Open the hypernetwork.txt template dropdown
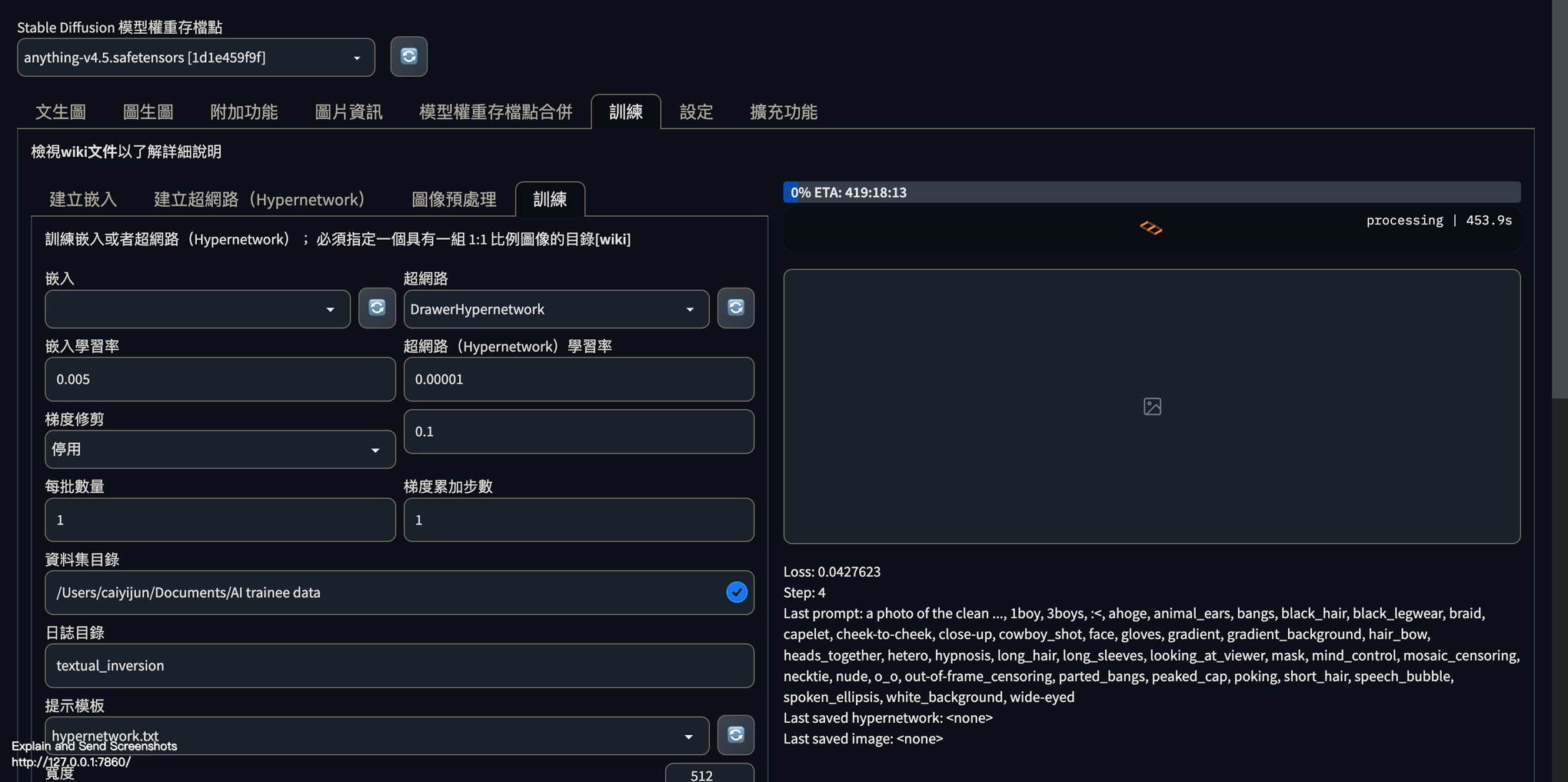 [x=376, y=736]
